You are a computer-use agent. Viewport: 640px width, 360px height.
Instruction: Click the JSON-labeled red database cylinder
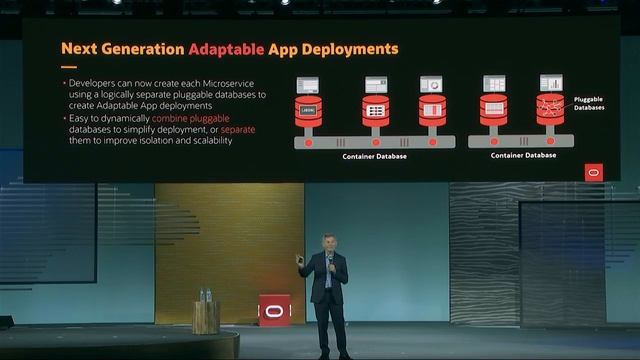[x=308, y=111]
